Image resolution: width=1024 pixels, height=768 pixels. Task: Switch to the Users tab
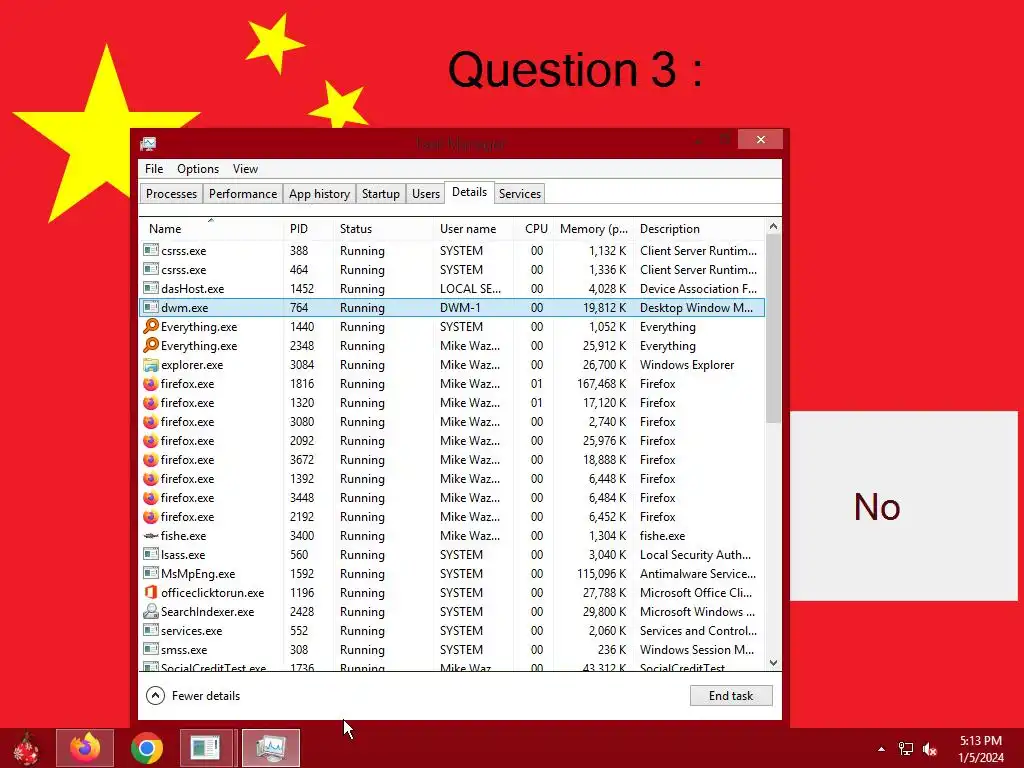426,194
